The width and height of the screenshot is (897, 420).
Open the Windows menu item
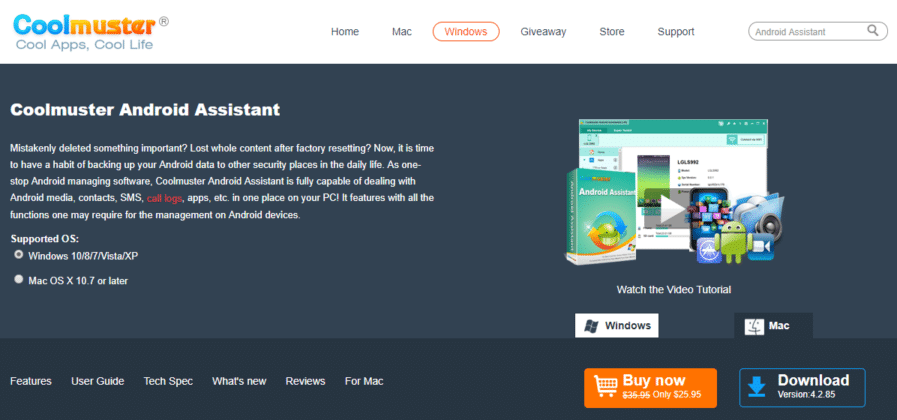[x=466, y=32]
